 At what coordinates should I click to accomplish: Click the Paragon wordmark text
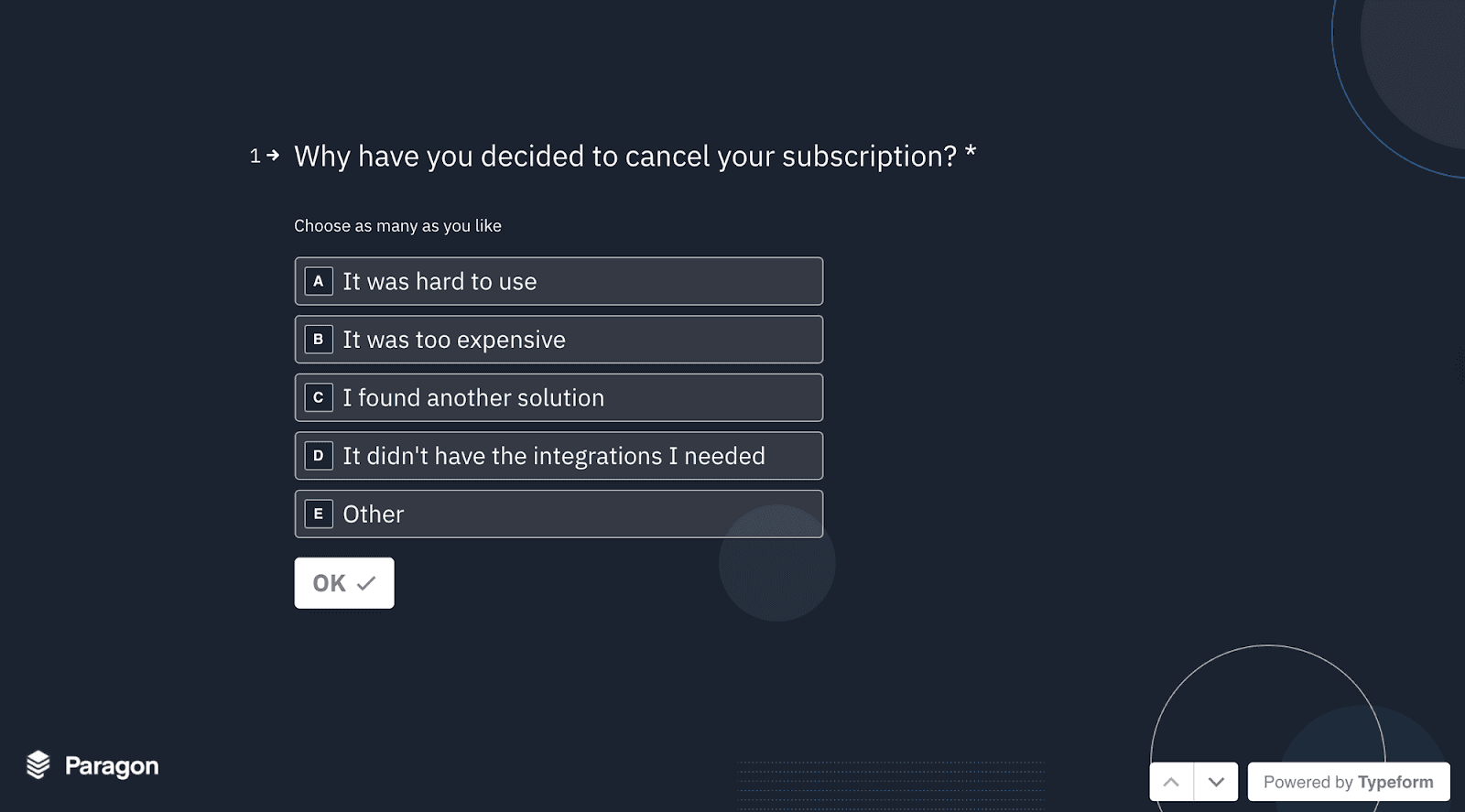tap(112, 766)
